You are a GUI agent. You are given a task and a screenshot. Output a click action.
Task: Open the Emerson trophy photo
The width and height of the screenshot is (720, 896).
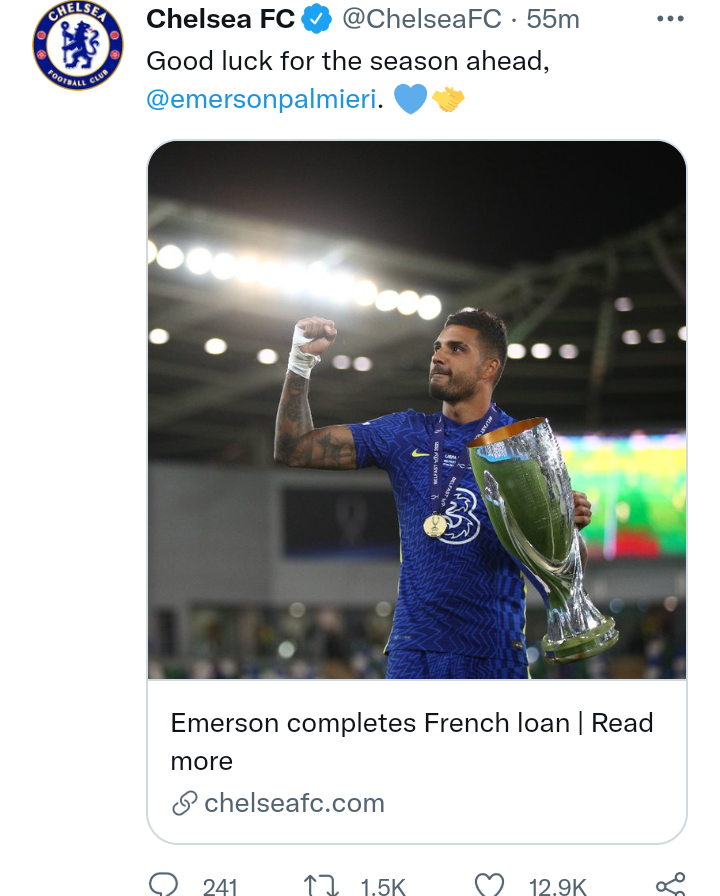[x=417, y=410]
